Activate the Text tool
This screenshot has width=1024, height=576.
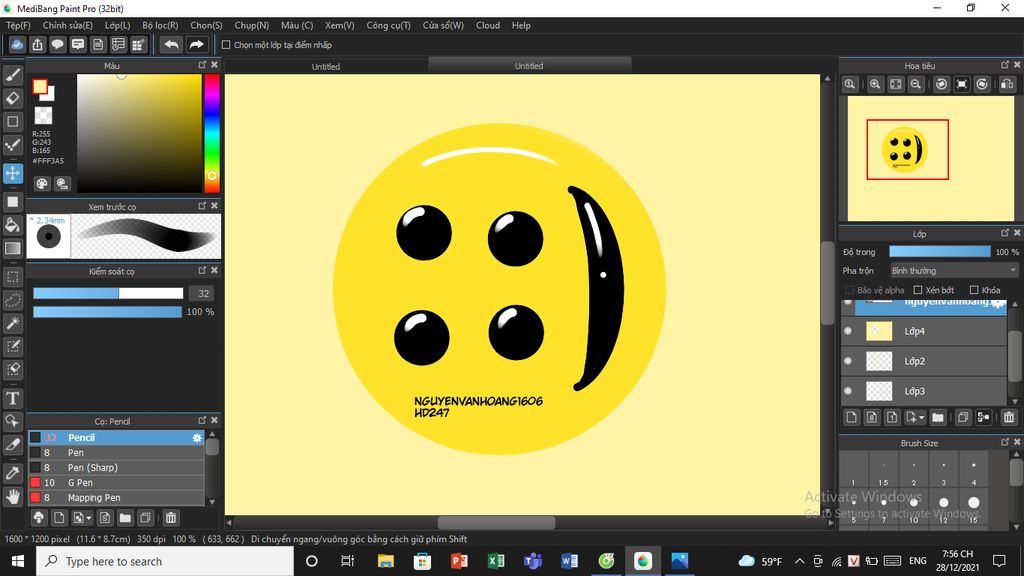tap(13, 398)
